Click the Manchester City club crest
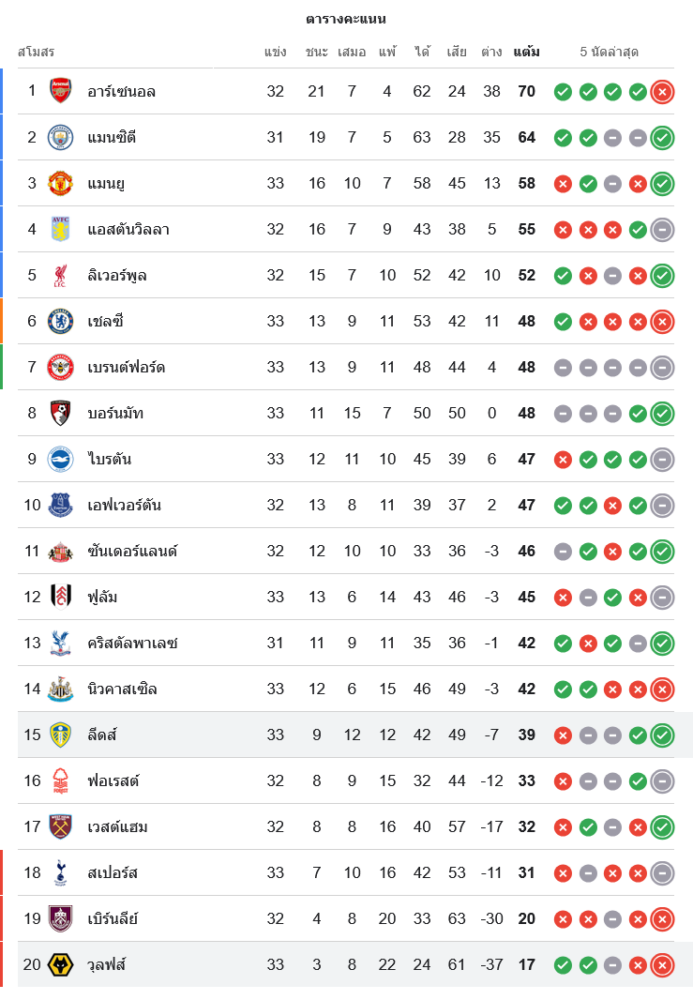The height and width of the screenshot is (1000, 693). (x=61, y=137)
